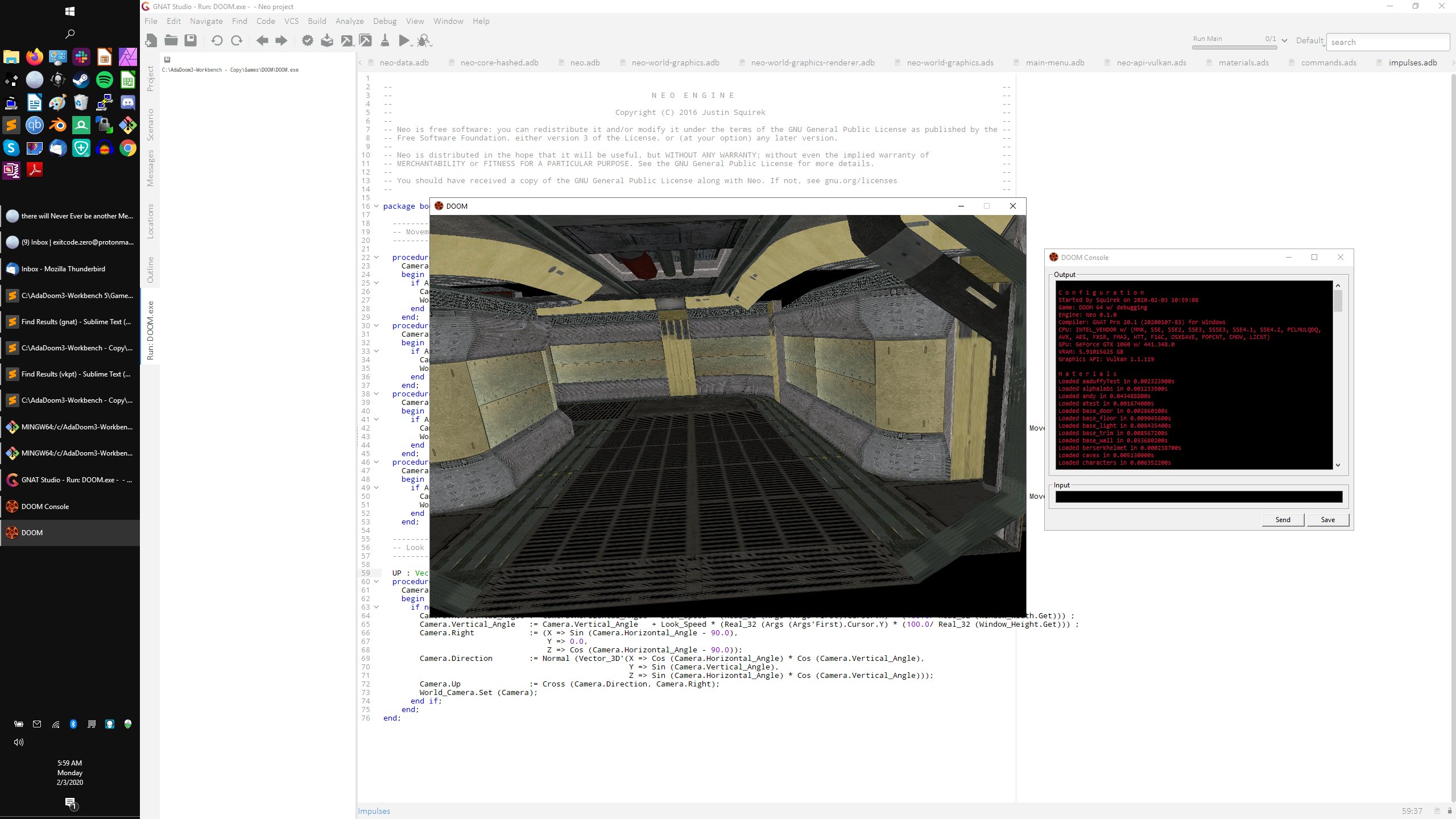Open the Build menu

coord(317,21)
